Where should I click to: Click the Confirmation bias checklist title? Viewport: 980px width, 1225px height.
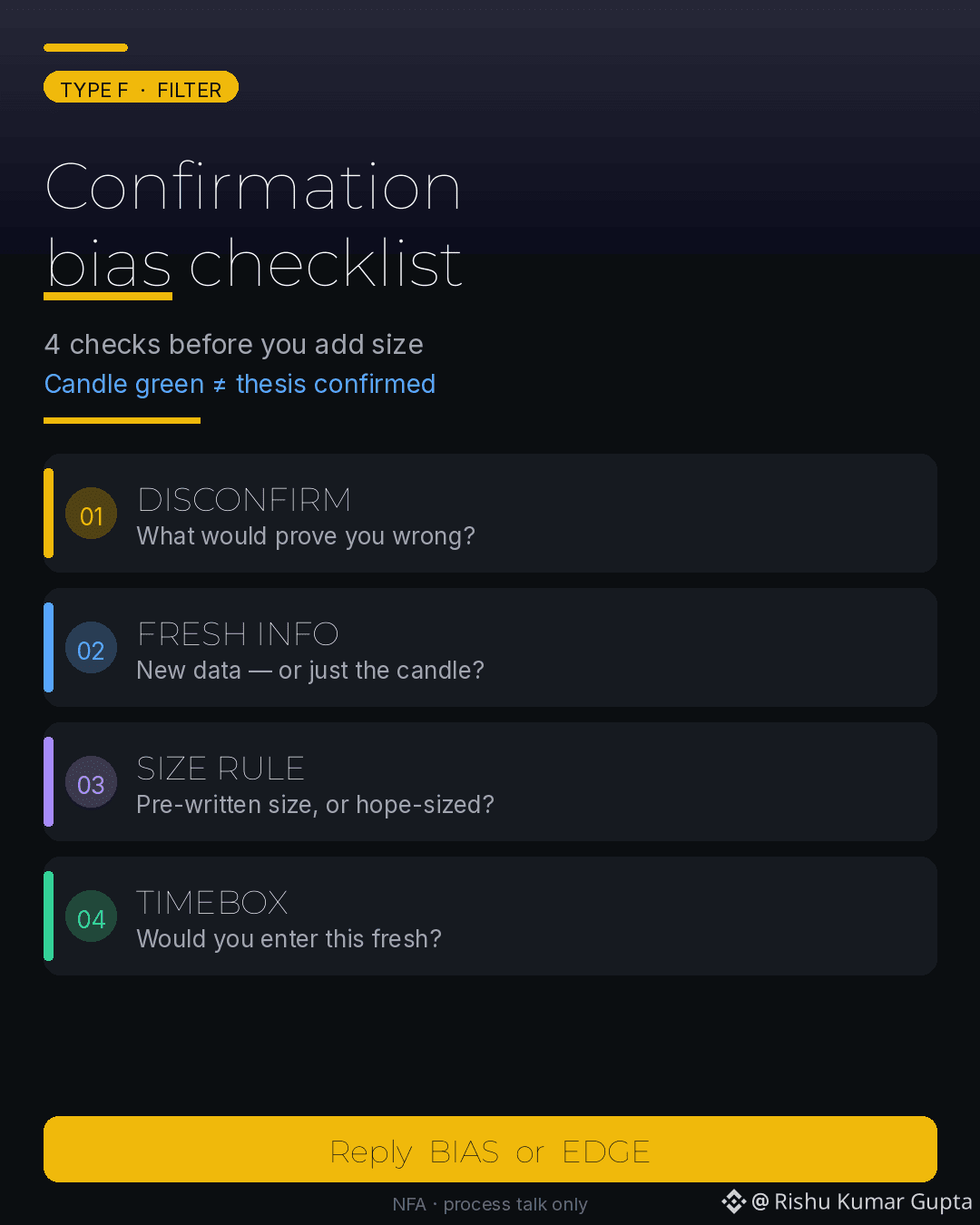pos(254,225)
